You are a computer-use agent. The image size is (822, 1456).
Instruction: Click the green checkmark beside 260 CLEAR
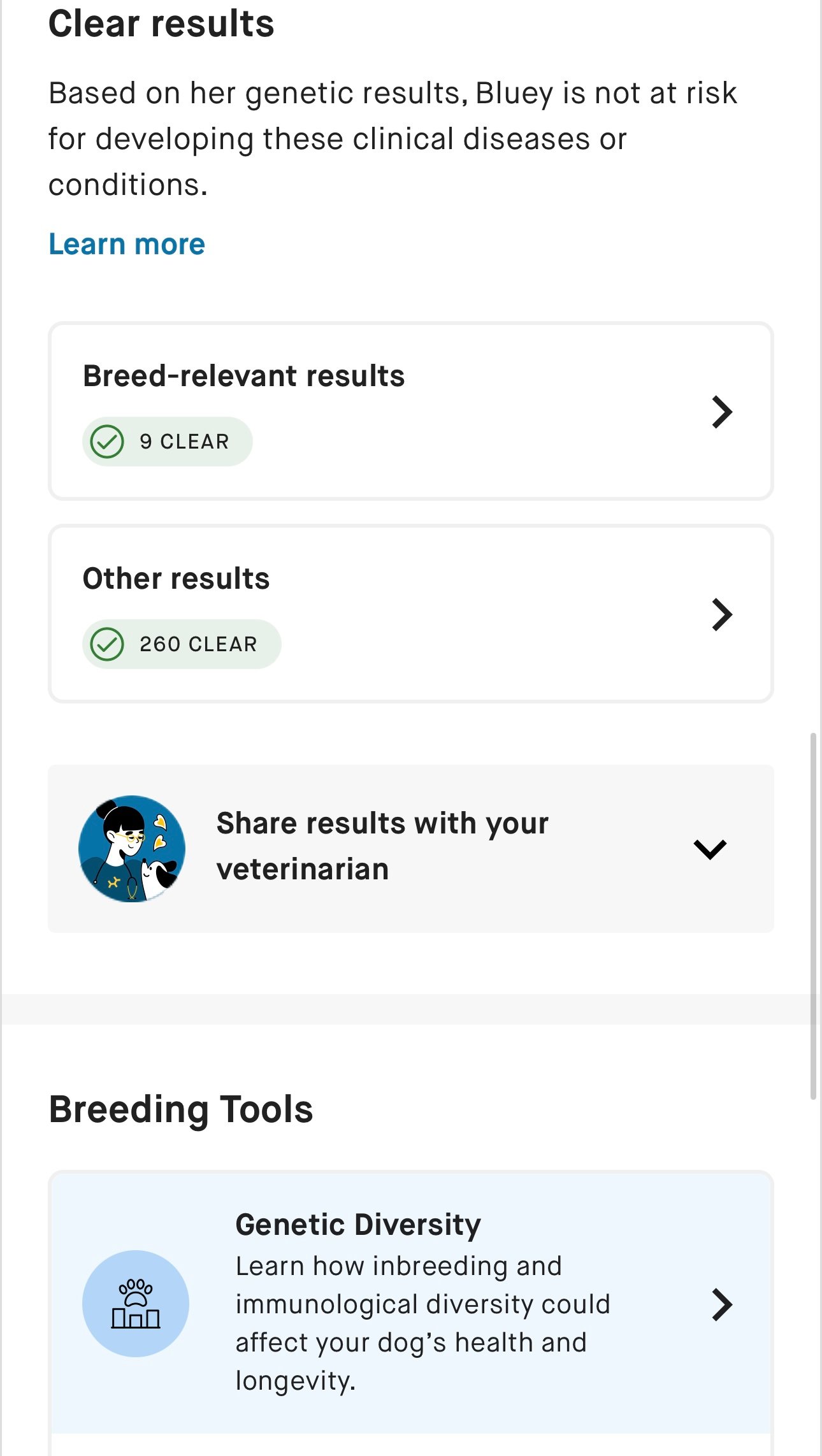click(107, 644)
